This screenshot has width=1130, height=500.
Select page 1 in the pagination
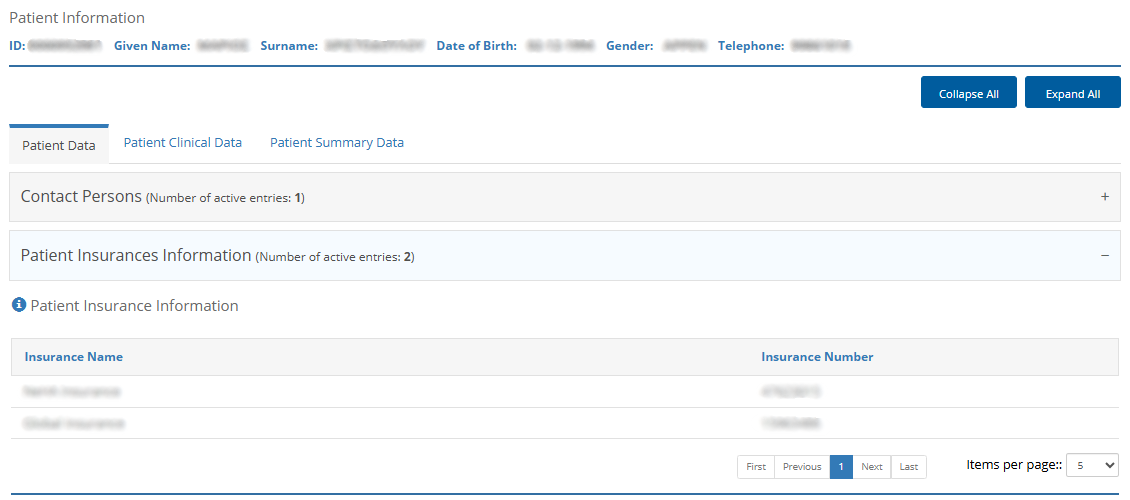(841, 467)
